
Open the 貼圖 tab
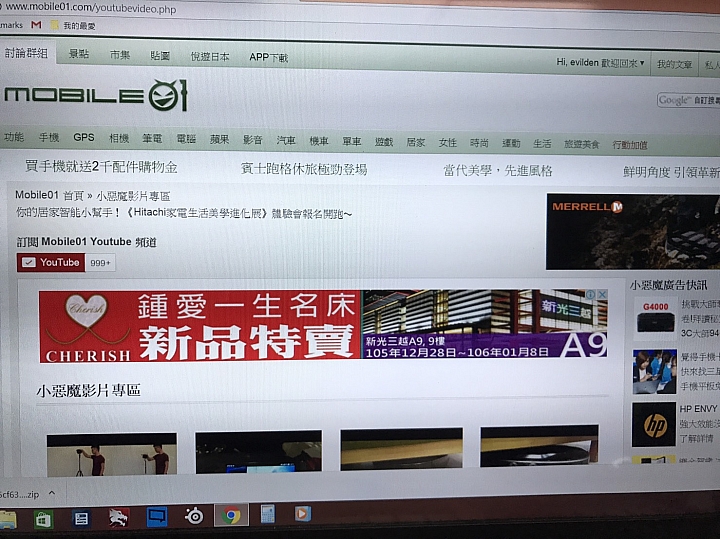[x=160, y=56]
